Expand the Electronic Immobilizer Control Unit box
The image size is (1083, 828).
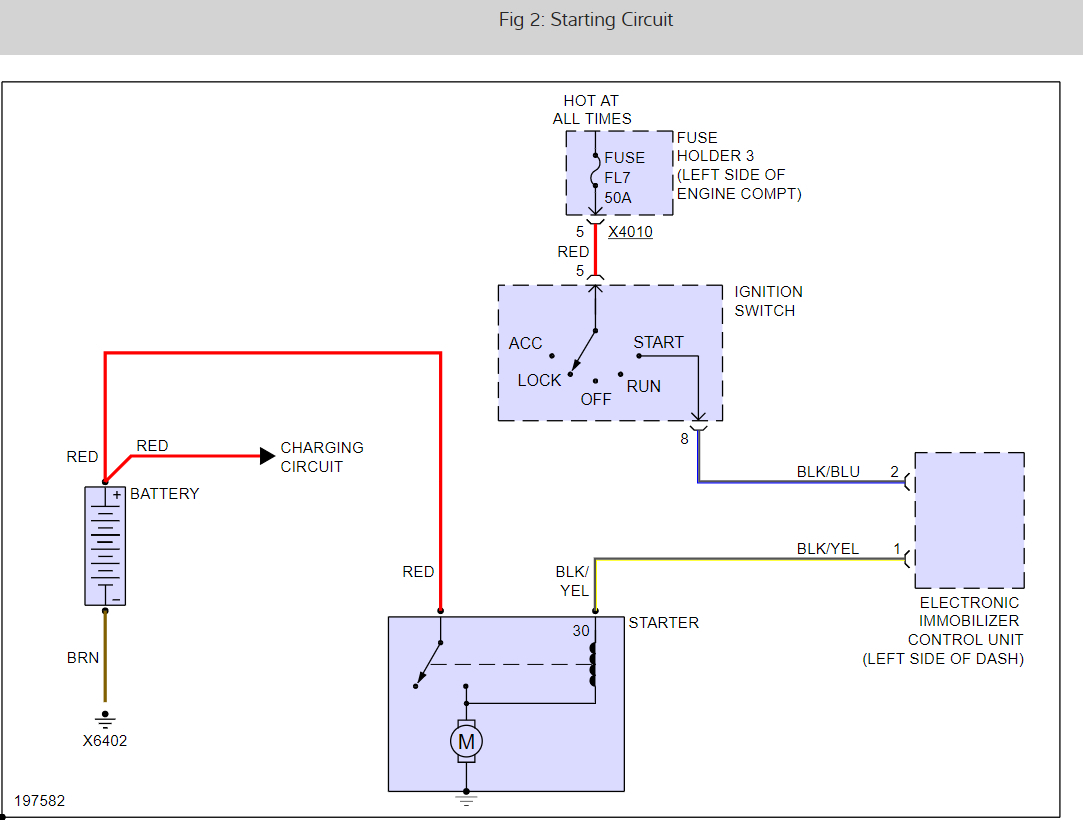click(x=969, y=520)
